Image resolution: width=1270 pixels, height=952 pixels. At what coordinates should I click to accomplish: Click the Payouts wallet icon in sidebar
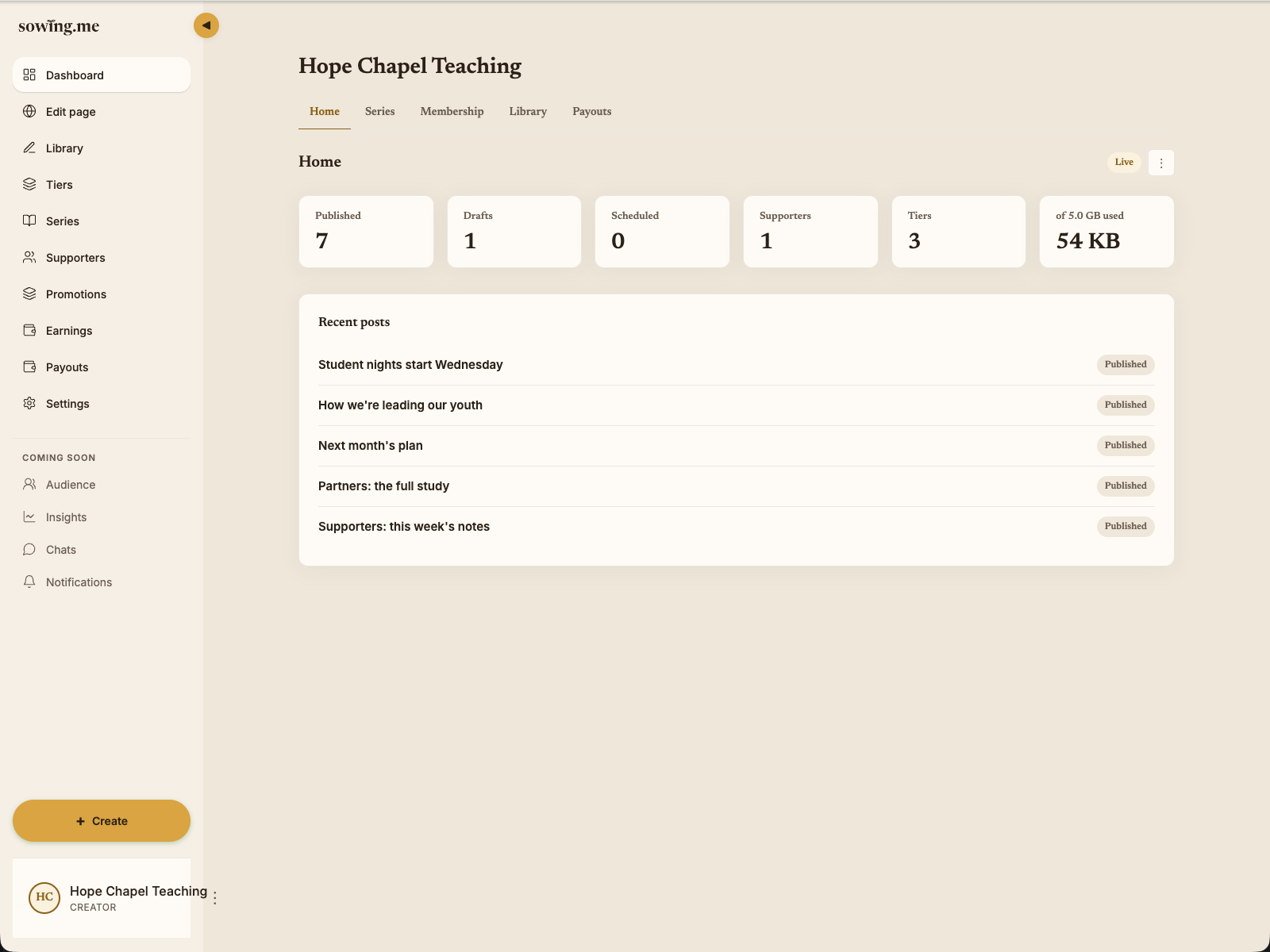tap(29, 367)
